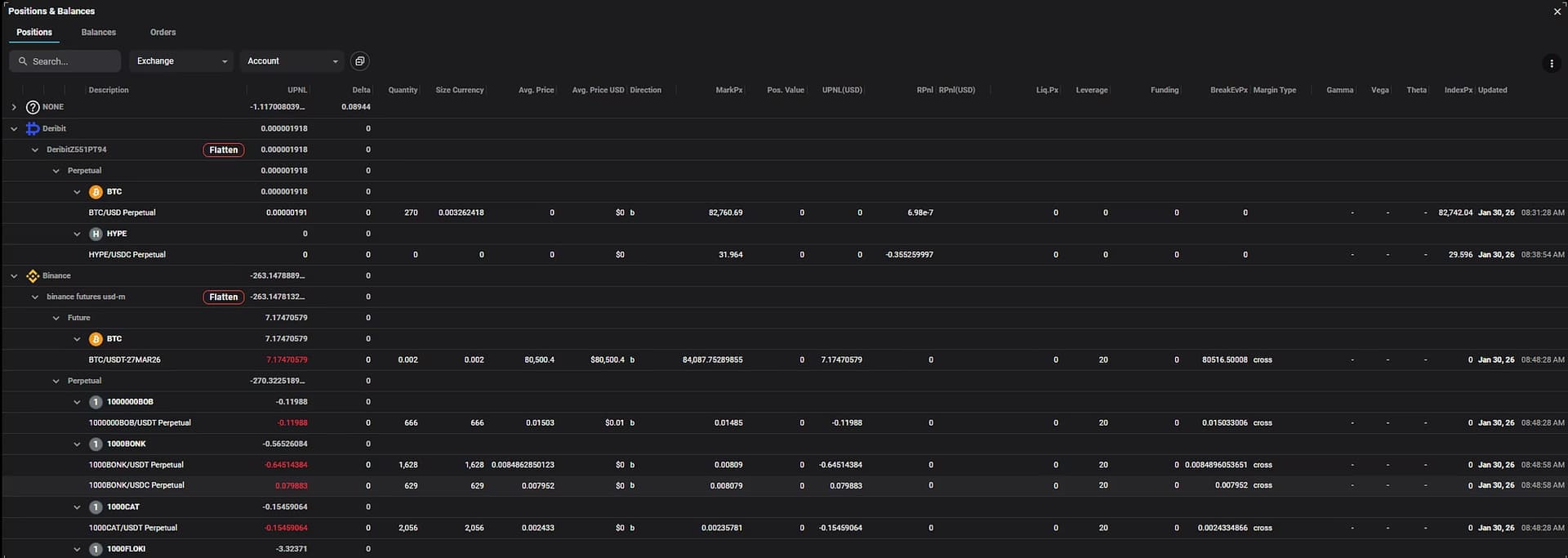Screen dimensions: 1568x558
Task: Open the three-dot options menu
Action: click(1551, 64)
